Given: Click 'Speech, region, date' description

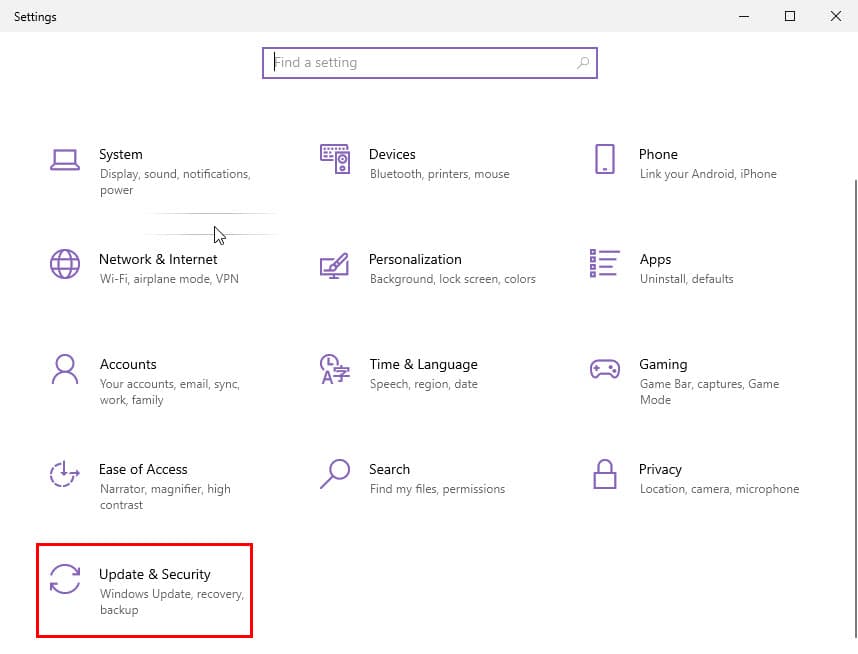Looking at the screenshot, I should tap(424, 384).
